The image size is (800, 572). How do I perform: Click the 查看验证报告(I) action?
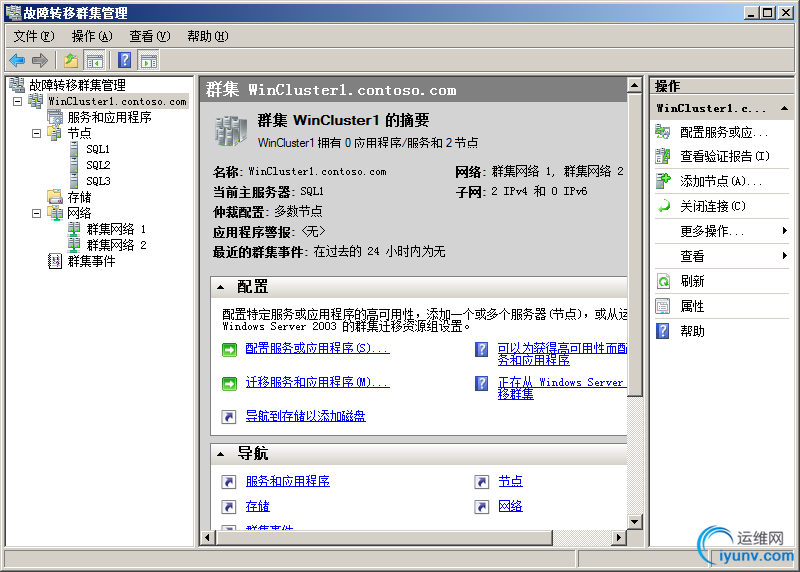725,156
